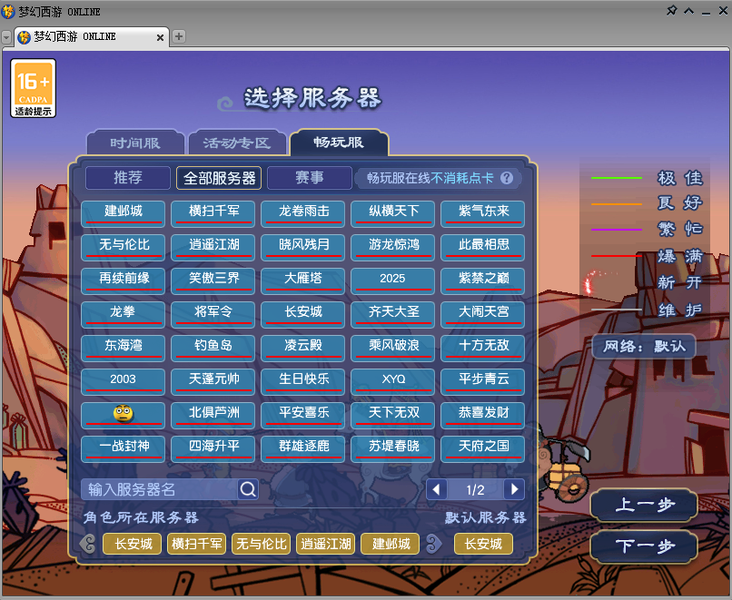The image size is (732, 600).
Task: Select the 赛事 filter tab
Action: tap(310, 178)
